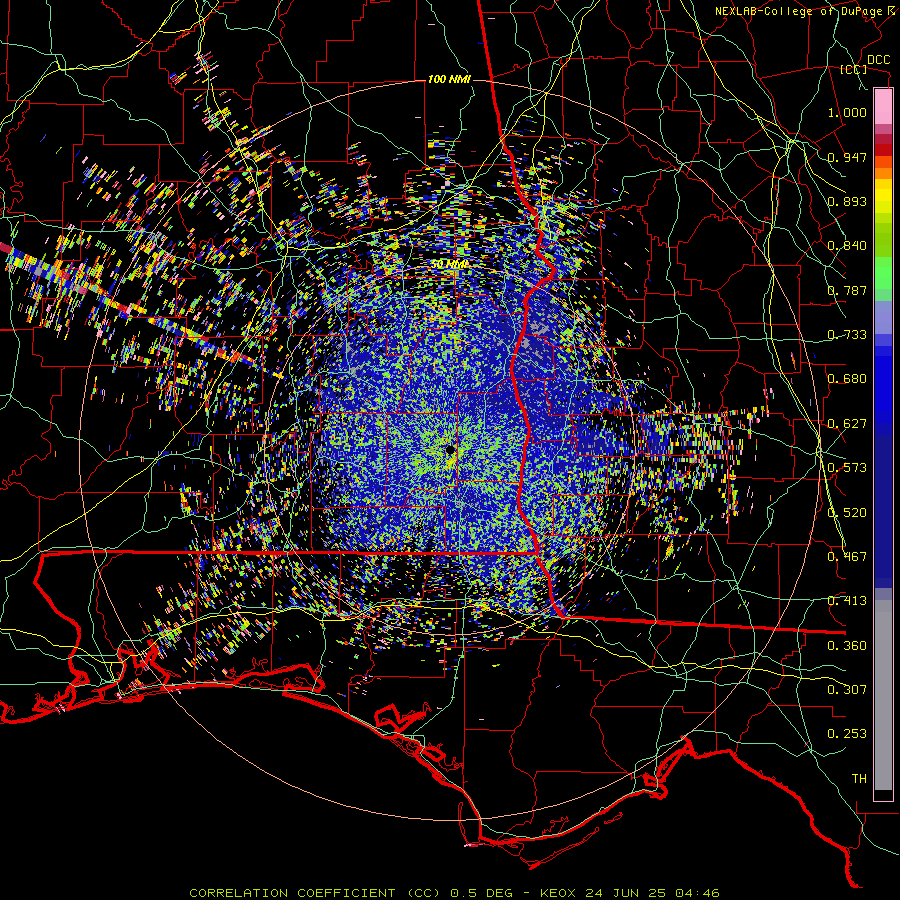Click the TH threshold label
The height and width of the screenshot is (900, 900).
click(859, 779)
